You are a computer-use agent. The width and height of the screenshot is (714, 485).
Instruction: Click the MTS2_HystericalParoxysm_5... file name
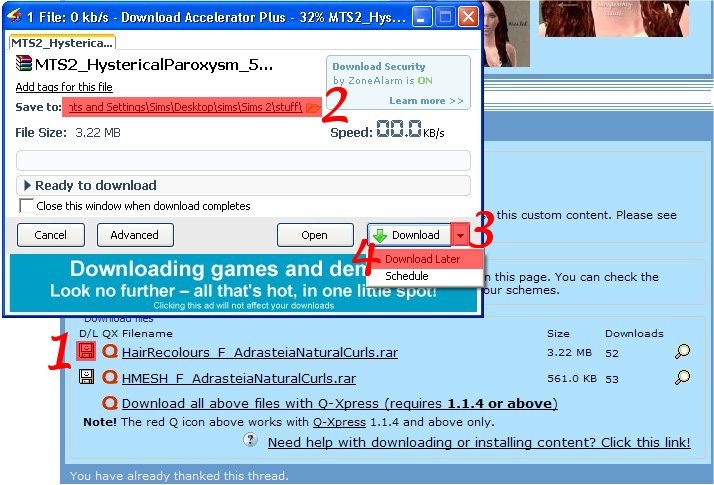tap(154, 65)
